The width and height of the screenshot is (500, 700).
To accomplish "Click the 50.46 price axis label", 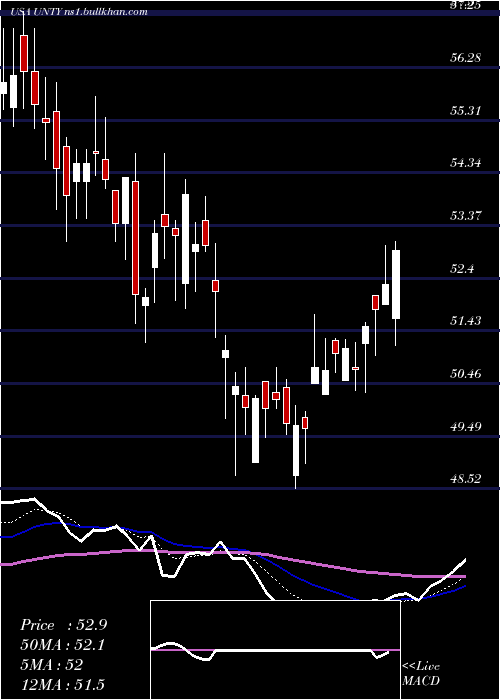I will click(465, 374).
